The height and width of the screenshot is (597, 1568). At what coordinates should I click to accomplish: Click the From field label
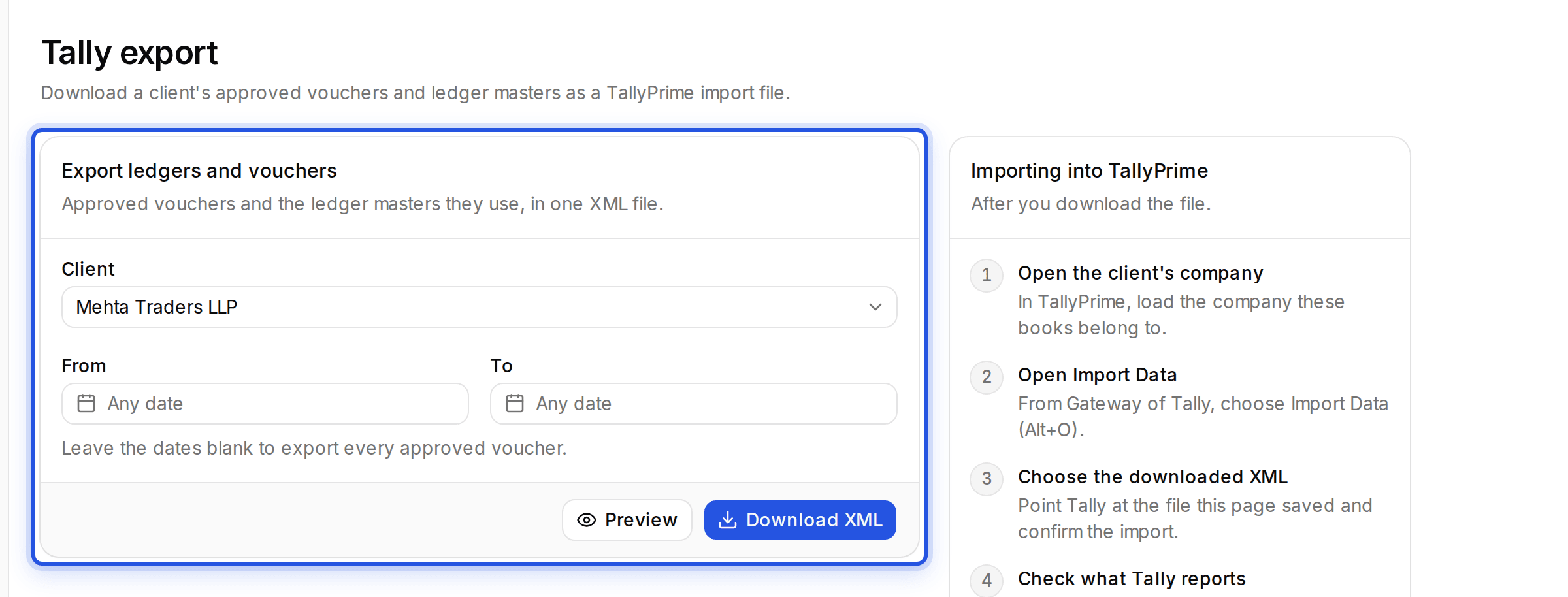[x=84, y=366]
